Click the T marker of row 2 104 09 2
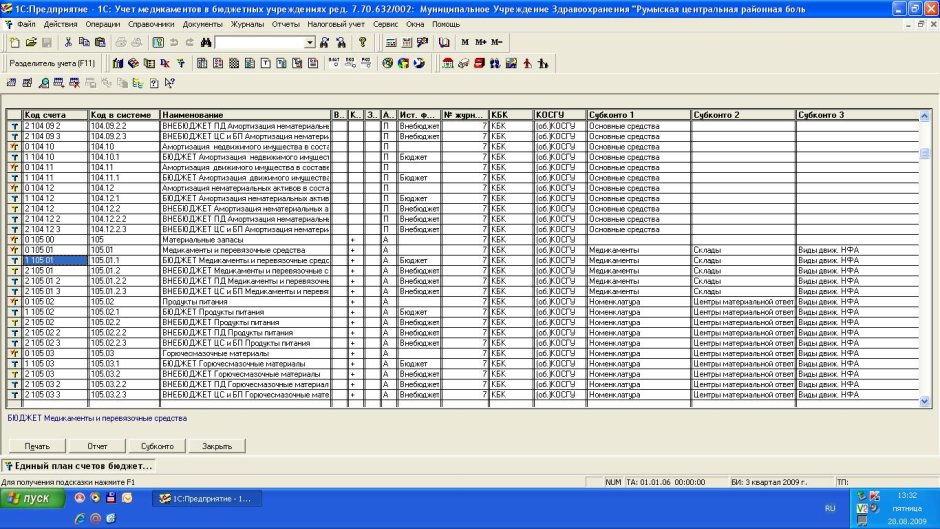The width and height of the screenshot is (940, 529). tap(14, 126)
